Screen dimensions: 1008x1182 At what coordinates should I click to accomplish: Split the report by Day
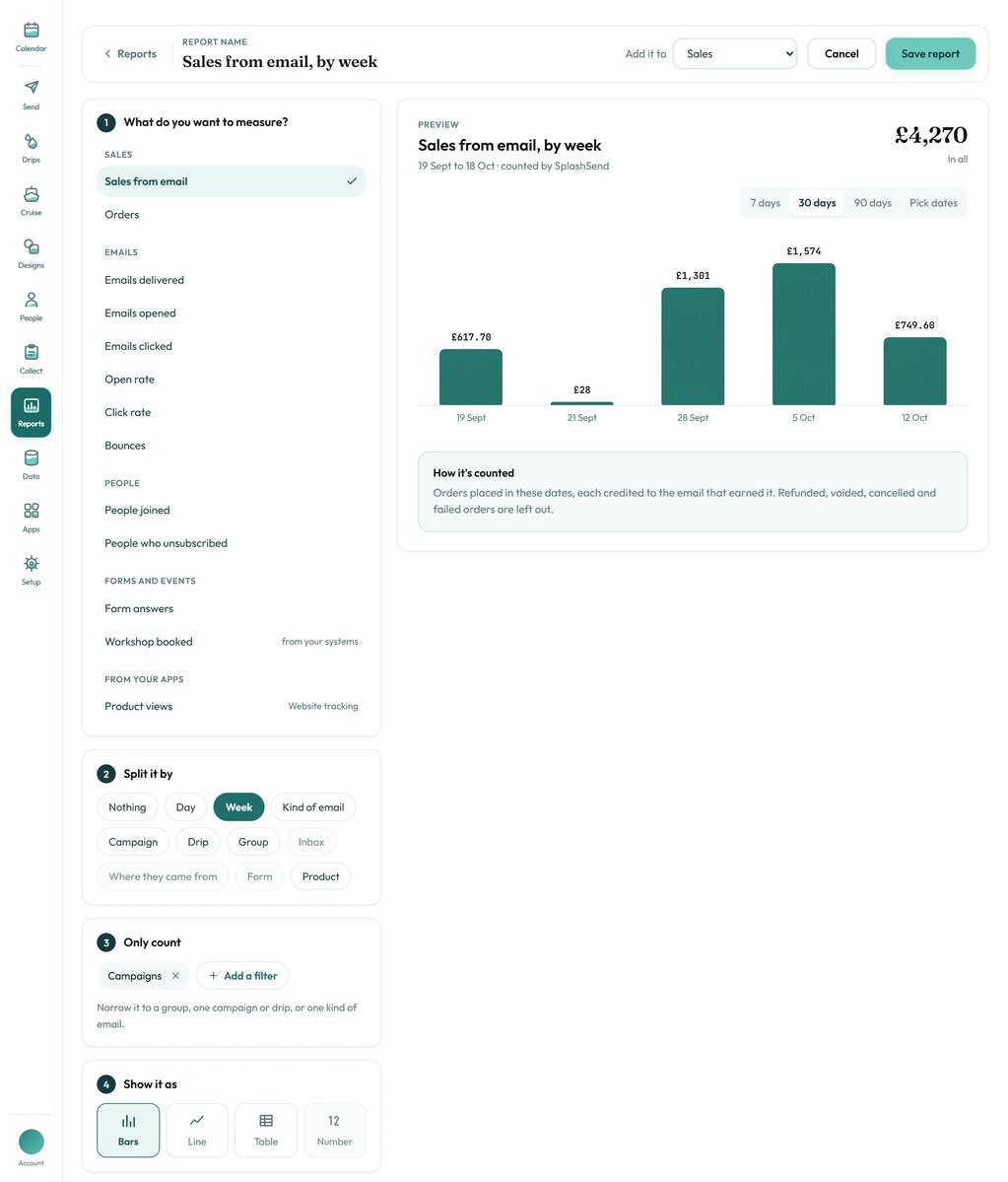coord(185,806)
